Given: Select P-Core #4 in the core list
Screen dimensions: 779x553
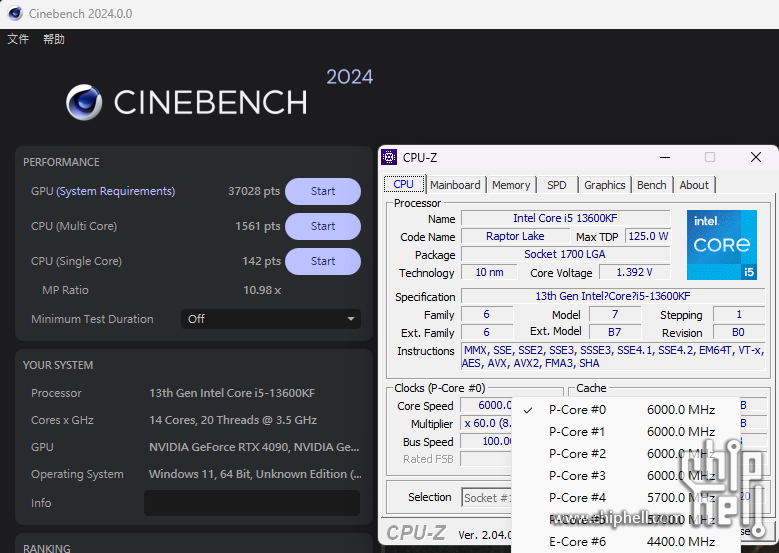Looking at the screenshot, I should 625,497.
